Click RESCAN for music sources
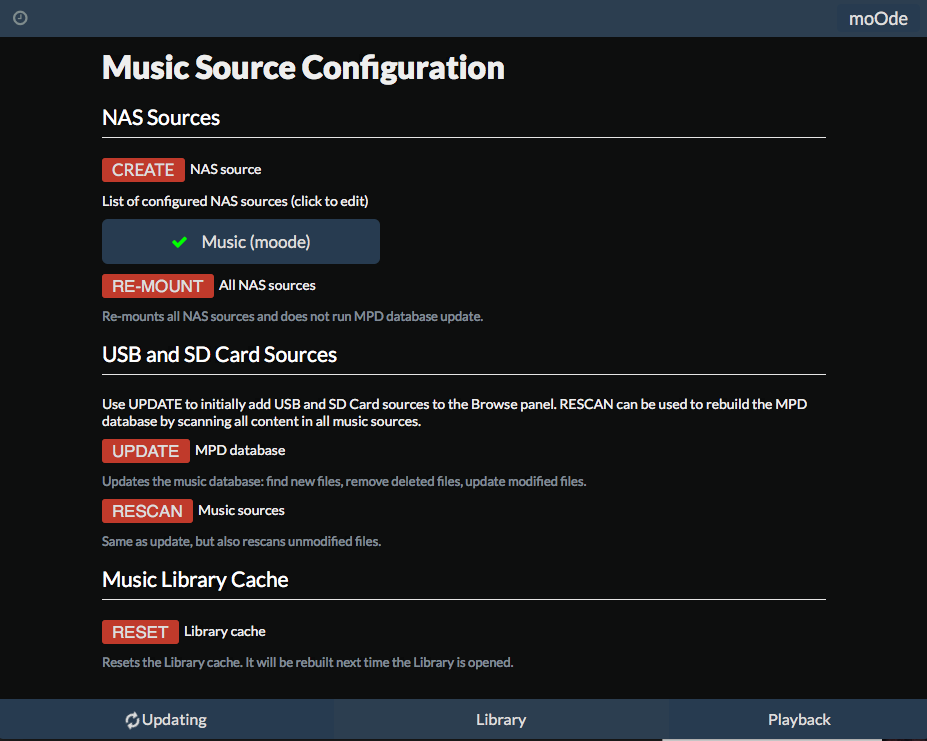This screenshot has height=741, width=927. (x=147, y=510)
